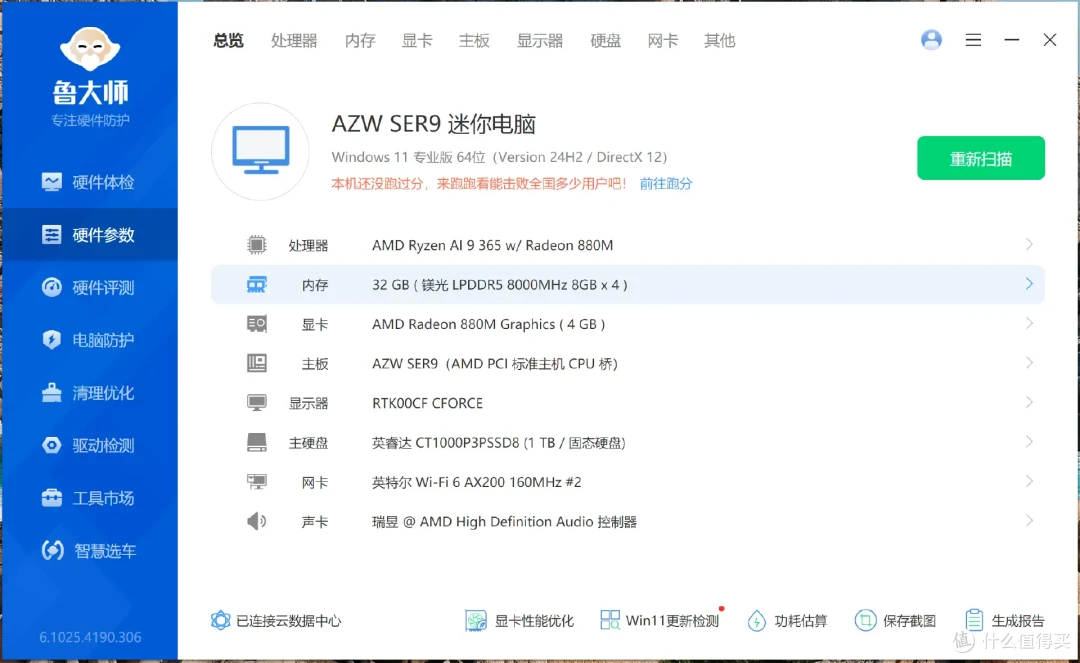The width and height of the screenshot is (1080, 663).
Task: Switch to the 其他 tab
Action: pyautogui.click(x=720, y=41)
